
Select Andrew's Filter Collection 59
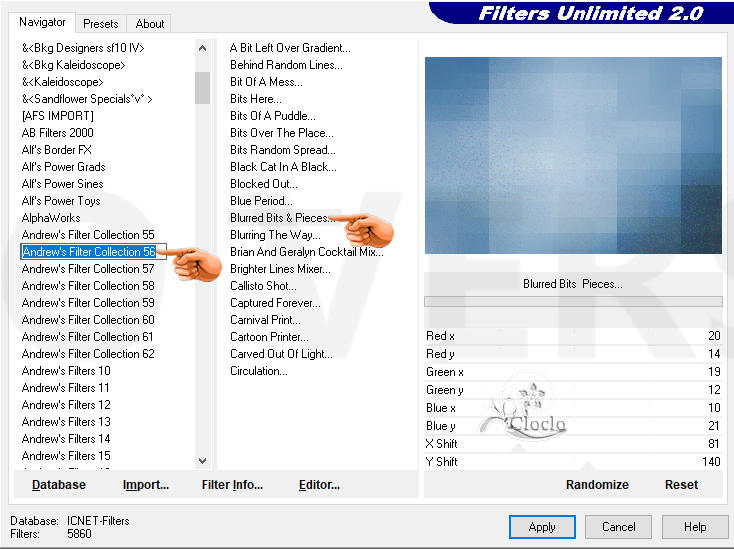click(x=88, y=303)
